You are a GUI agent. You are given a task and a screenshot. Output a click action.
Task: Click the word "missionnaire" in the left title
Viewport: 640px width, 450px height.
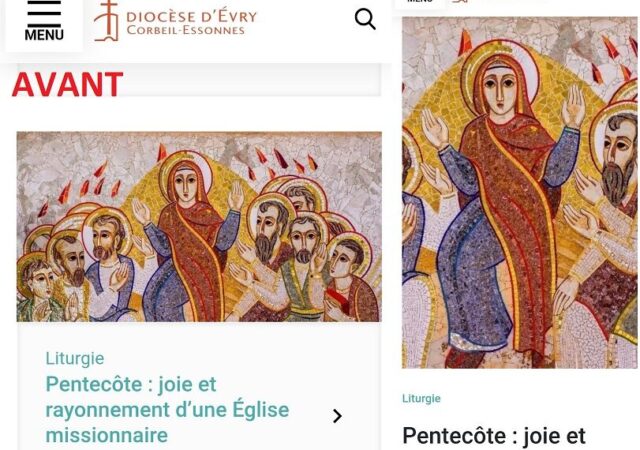point(107,435)
